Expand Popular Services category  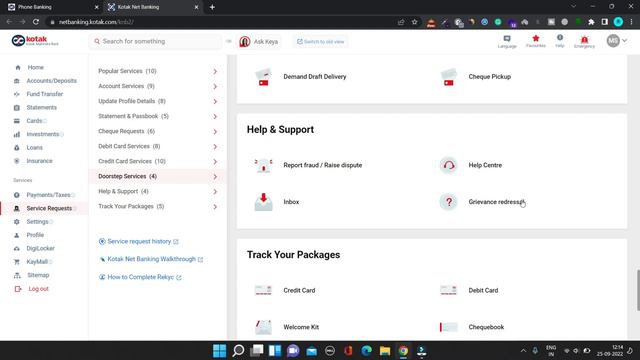tap(158, 71)
